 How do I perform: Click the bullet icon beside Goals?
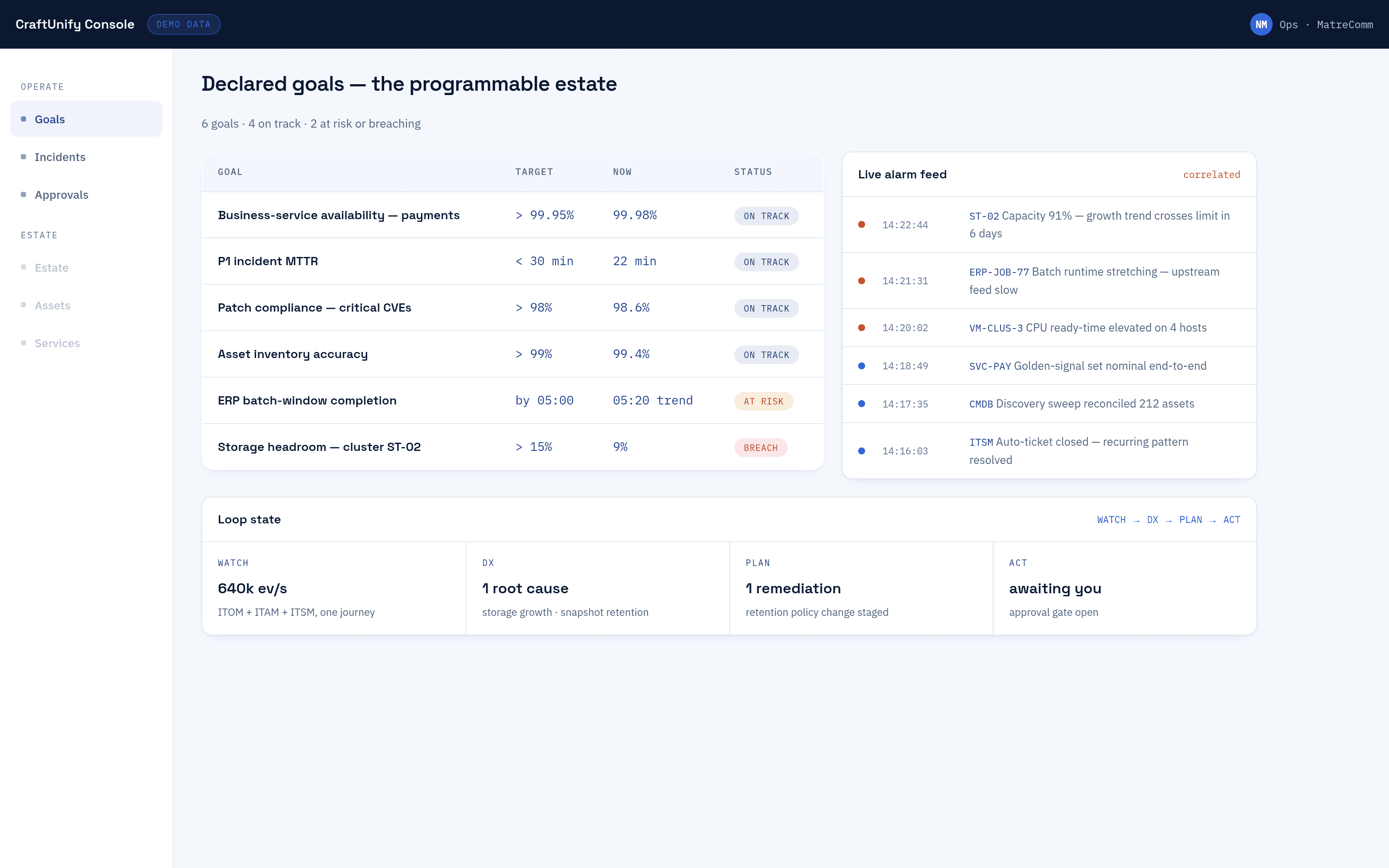pos(23,119)
